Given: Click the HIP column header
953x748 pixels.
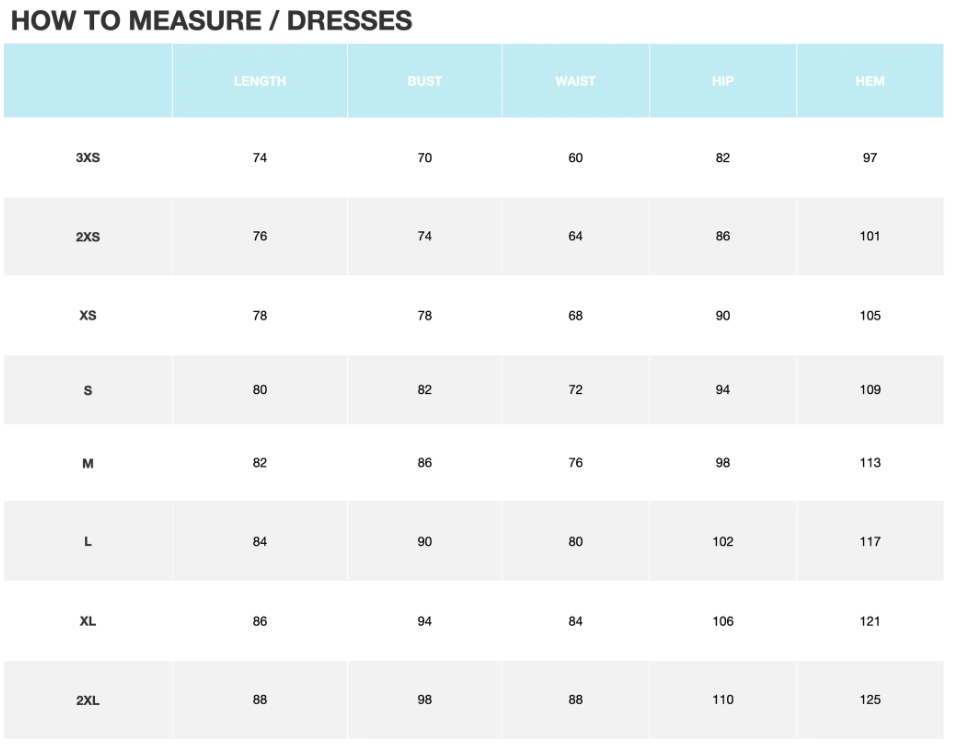Looking at the screenshot, I should point(722,81).
